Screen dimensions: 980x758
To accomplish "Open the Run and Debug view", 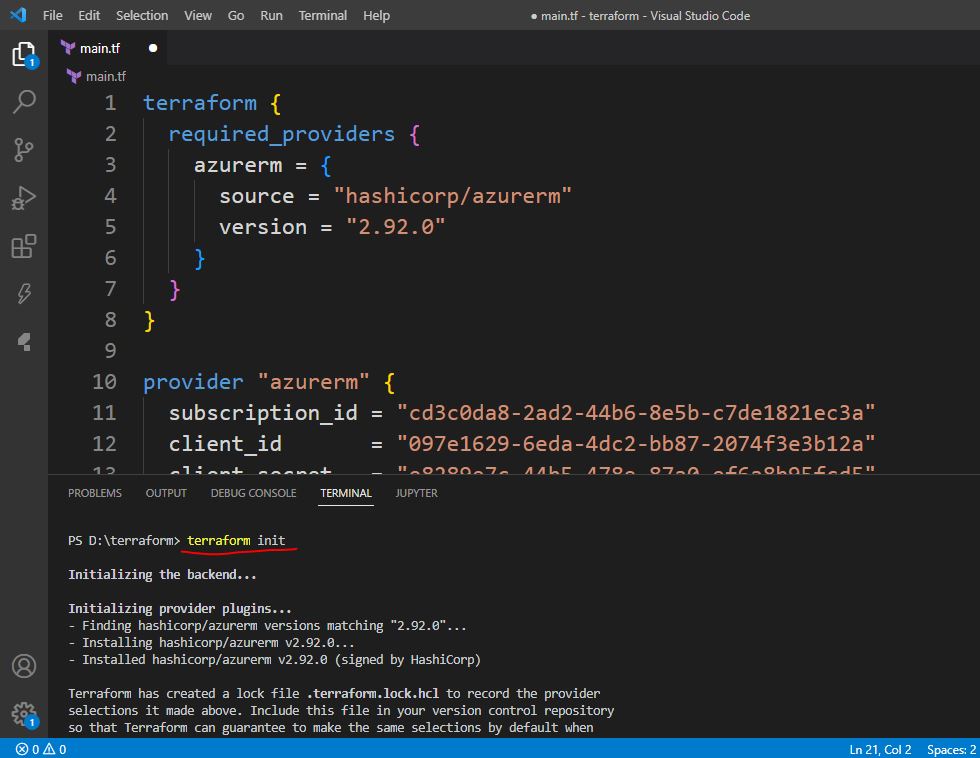I will [24, 198].
